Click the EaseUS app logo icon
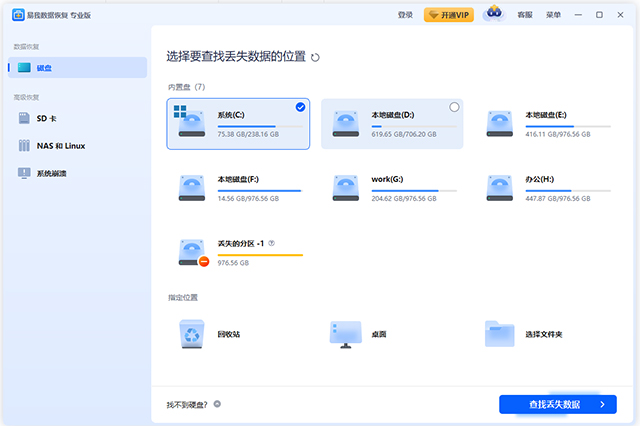Image resolution: width=640 pixels, height=426 pixels. 18,15
